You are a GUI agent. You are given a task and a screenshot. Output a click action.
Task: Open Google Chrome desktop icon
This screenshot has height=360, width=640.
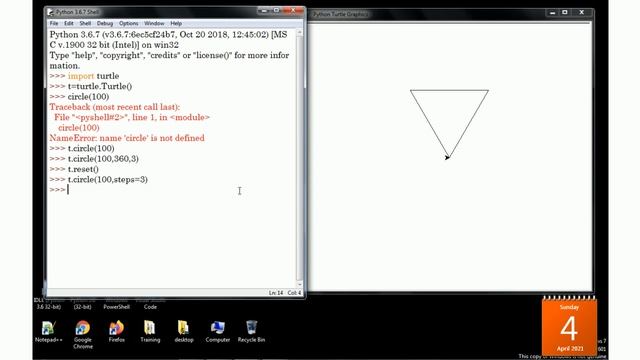(83, 334)
